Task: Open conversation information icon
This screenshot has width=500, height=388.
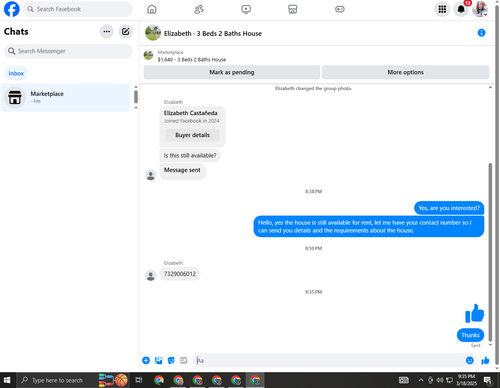Action: click(481, 33)
